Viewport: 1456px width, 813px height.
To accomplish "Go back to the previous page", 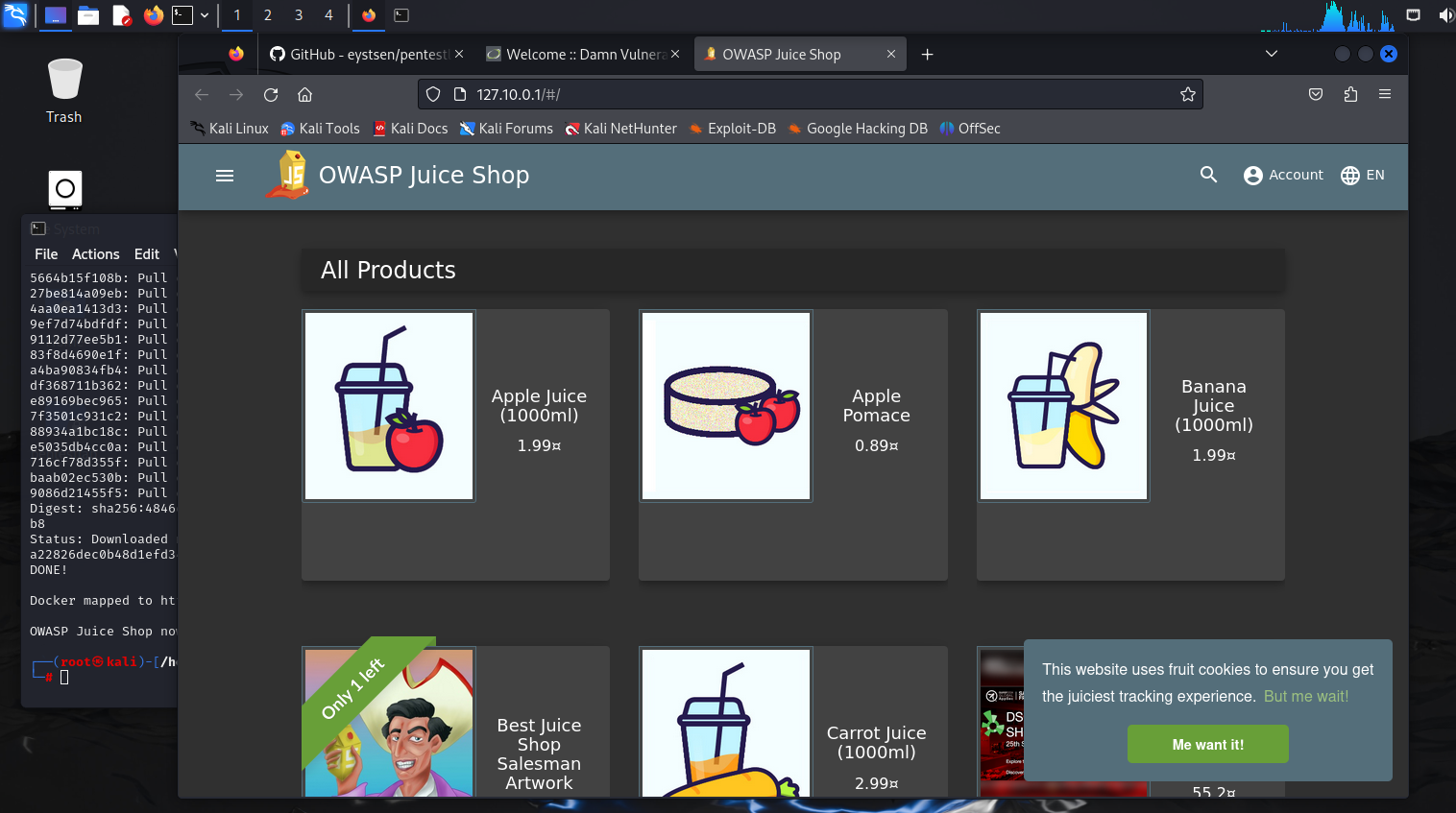I will tap(202, 94).
